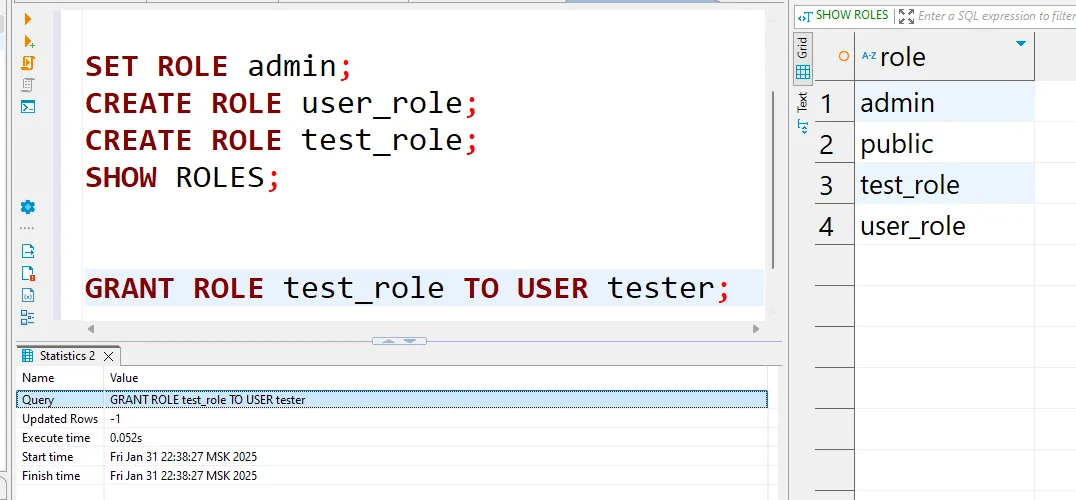Click the variables panel icon
The width and height of the screenshot is (1076, 500).
(28, 295)
